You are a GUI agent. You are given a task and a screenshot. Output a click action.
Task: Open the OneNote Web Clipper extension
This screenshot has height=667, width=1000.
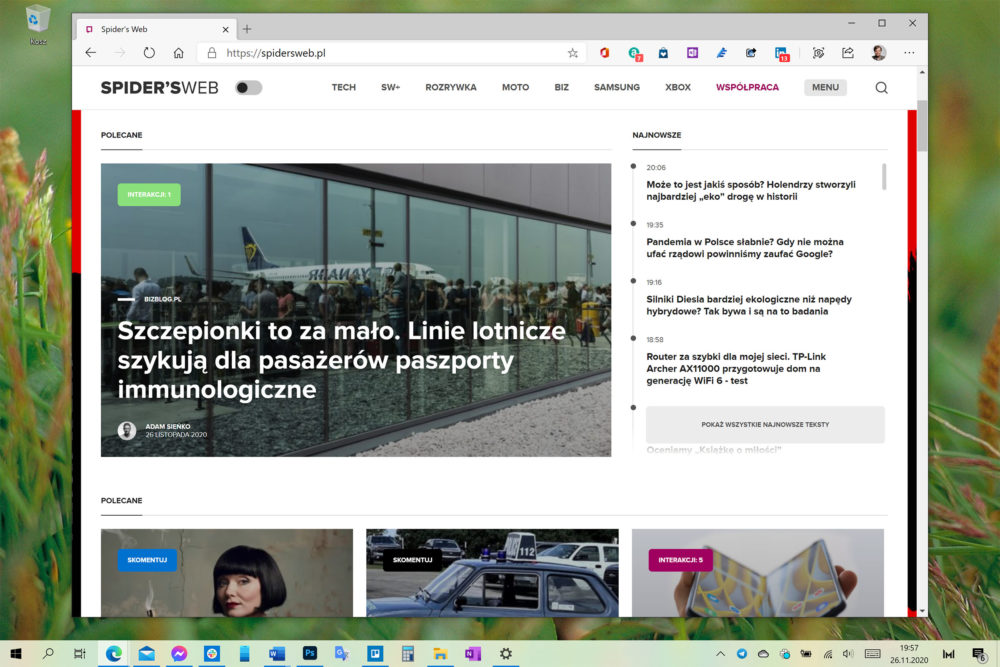click(x=693, y=53)
